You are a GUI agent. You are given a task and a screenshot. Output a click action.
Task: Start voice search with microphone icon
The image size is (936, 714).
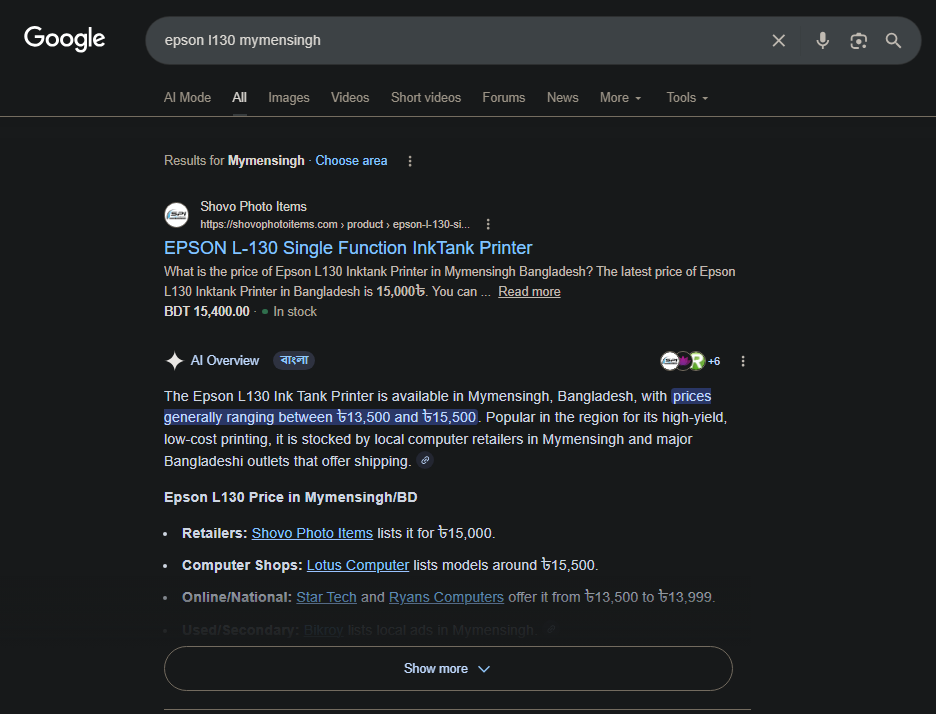pyautogui.click(x=822, y=41)
